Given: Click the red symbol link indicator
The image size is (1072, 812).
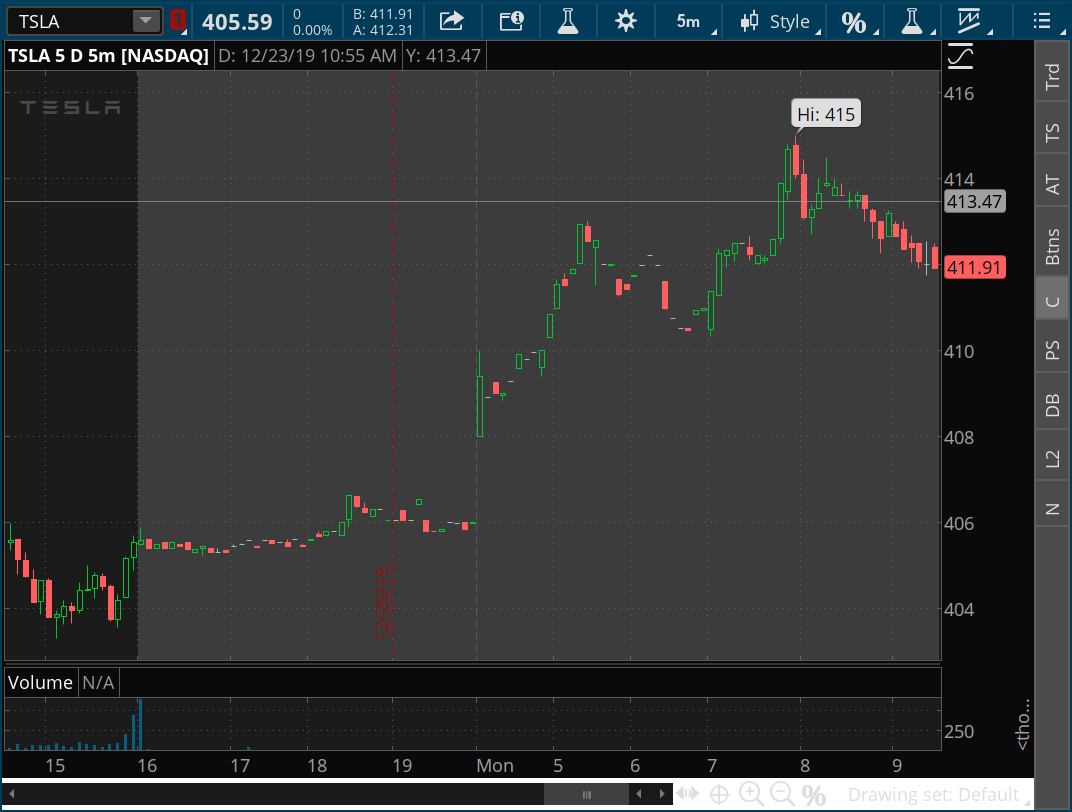Looking at the screenshot, I should [178, 21].
